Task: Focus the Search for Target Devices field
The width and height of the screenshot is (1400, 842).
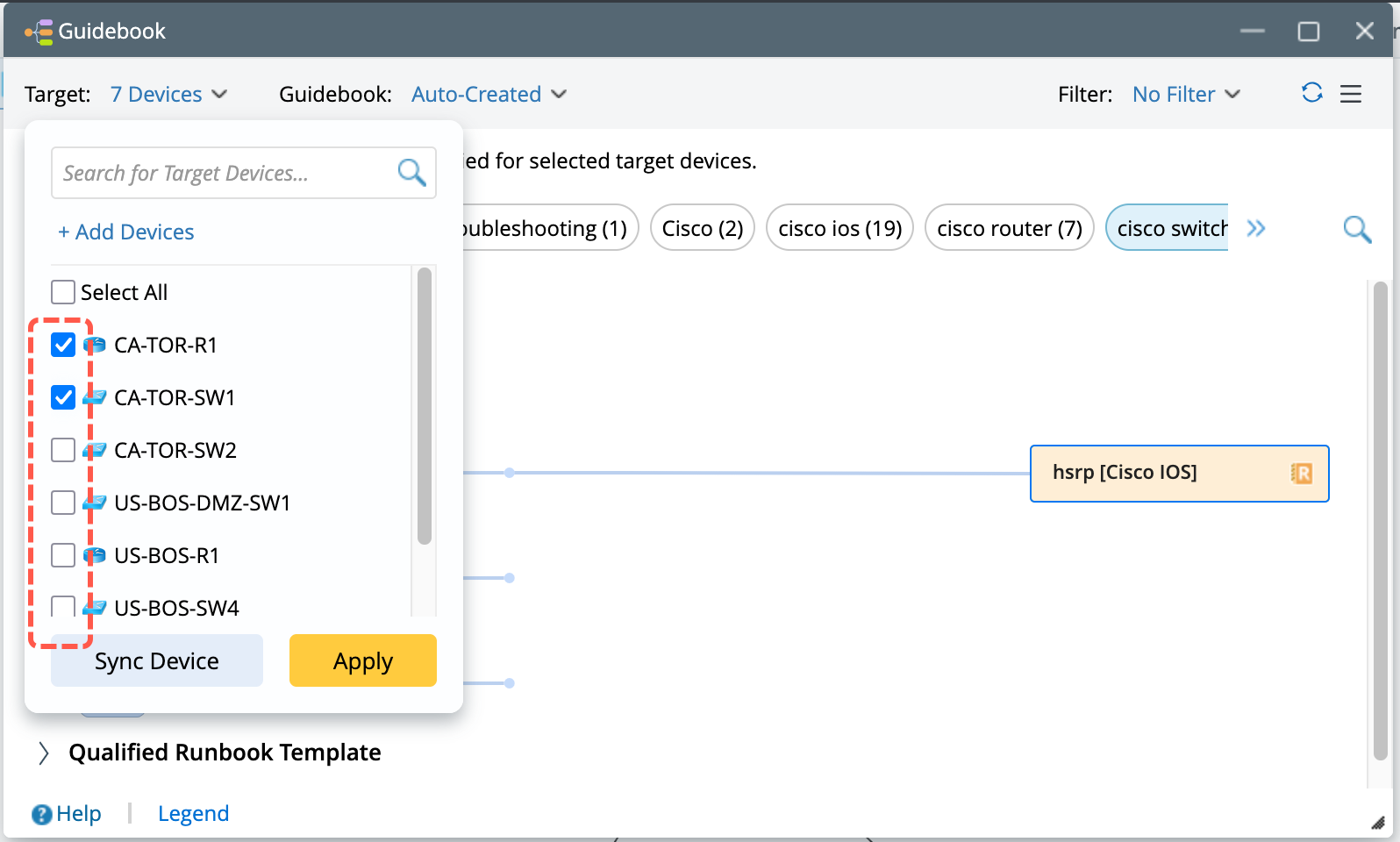Action: (x=224, y=174)
